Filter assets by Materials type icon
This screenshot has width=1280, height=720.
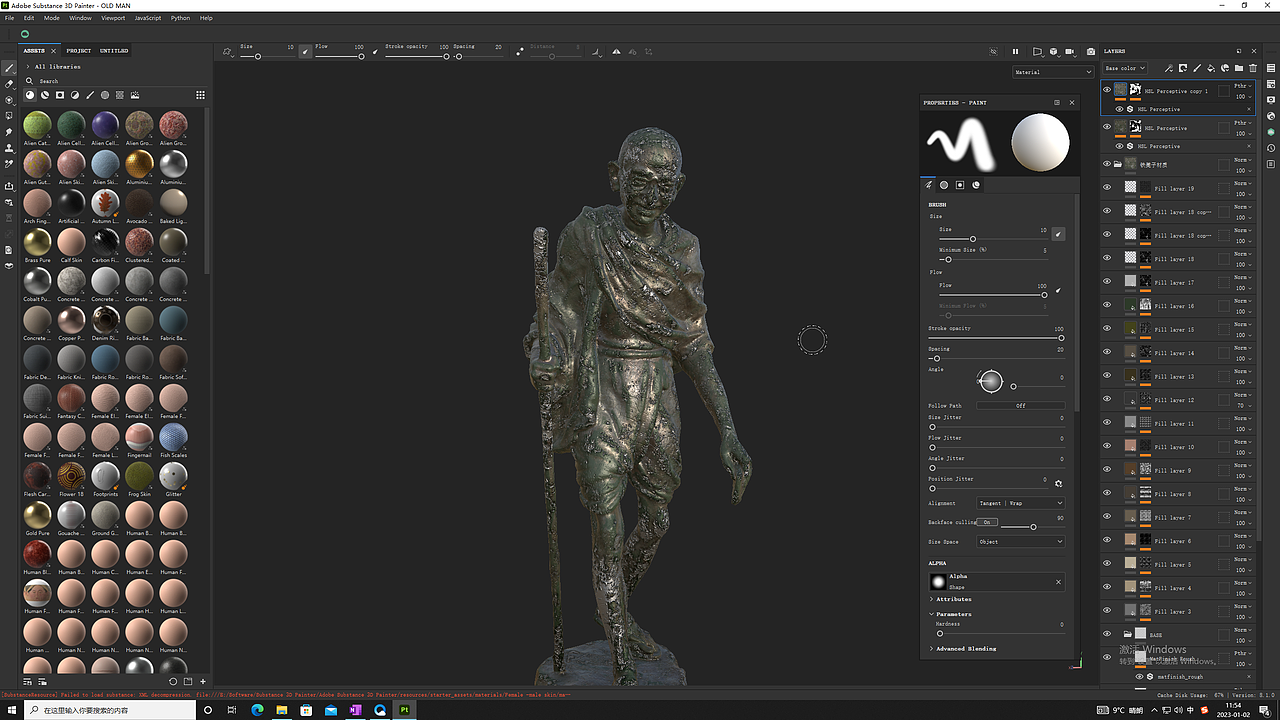[x=30, y=95]
